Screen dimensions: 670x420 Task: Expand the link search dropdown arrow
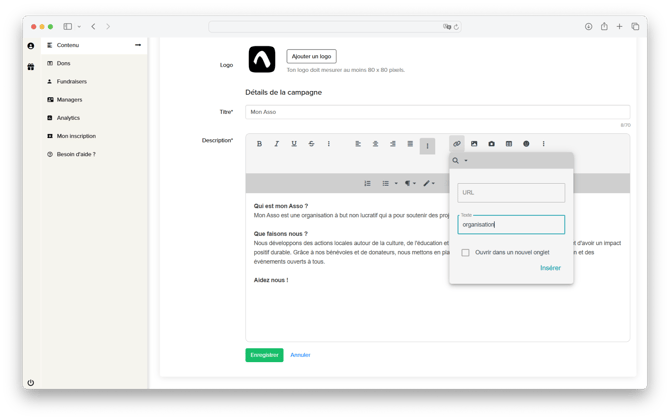pos(466,161)
